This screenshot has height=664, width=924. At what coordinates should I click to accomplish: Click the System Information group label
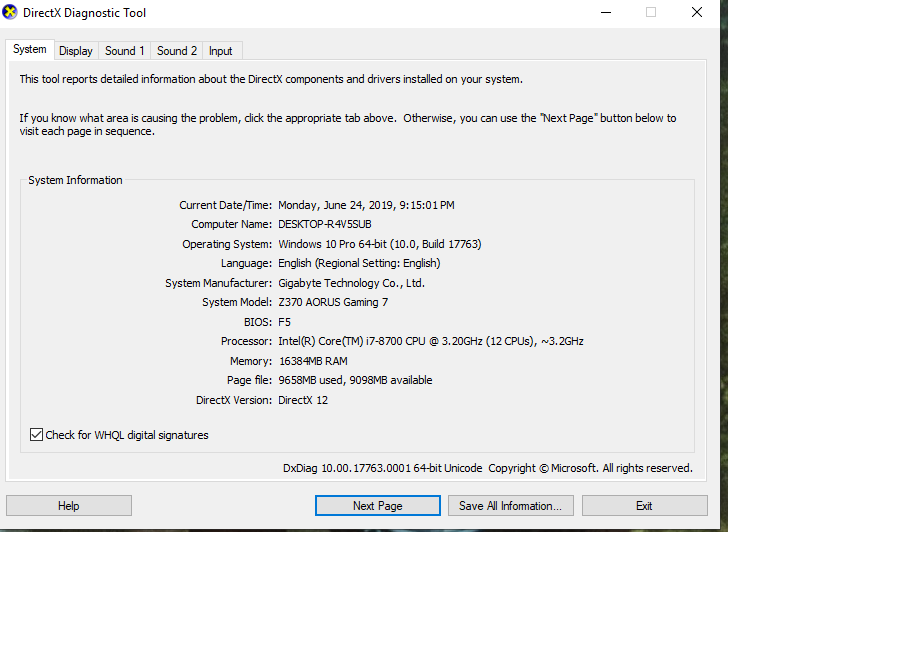click(x=75, y=180)
